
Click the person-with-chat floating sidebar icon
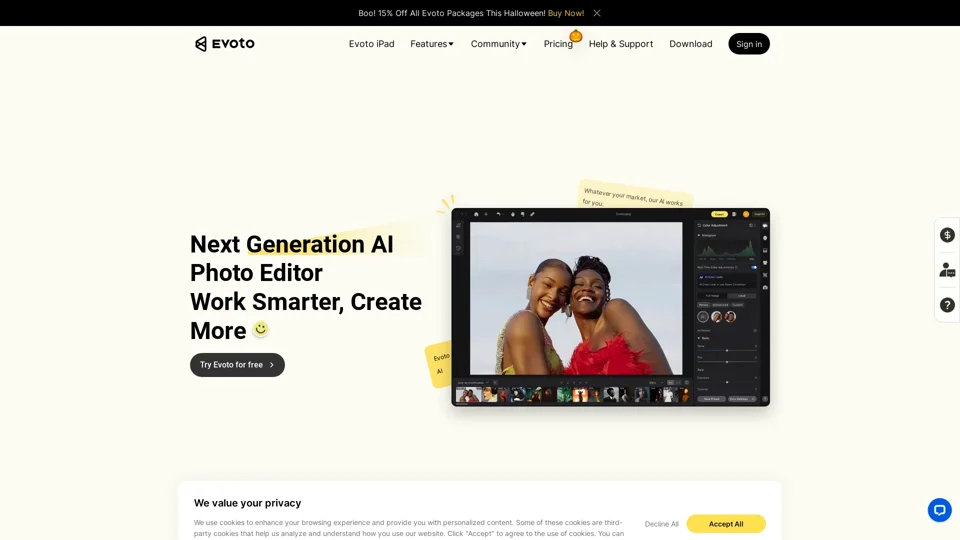947,270
